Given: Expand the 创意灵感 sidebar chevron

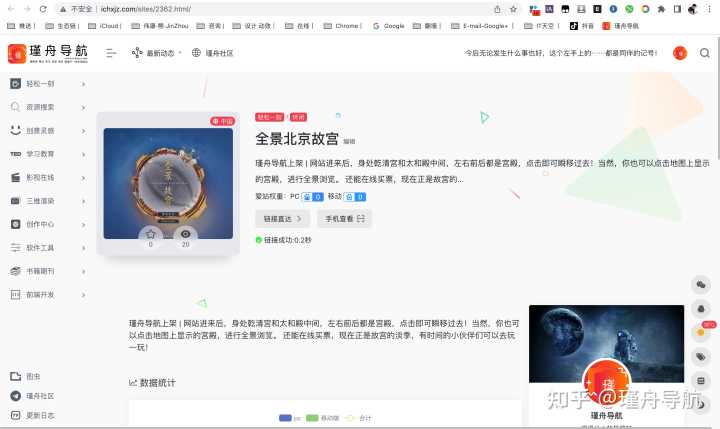Looking at the screenshot, I should click(x=83, y=131).
